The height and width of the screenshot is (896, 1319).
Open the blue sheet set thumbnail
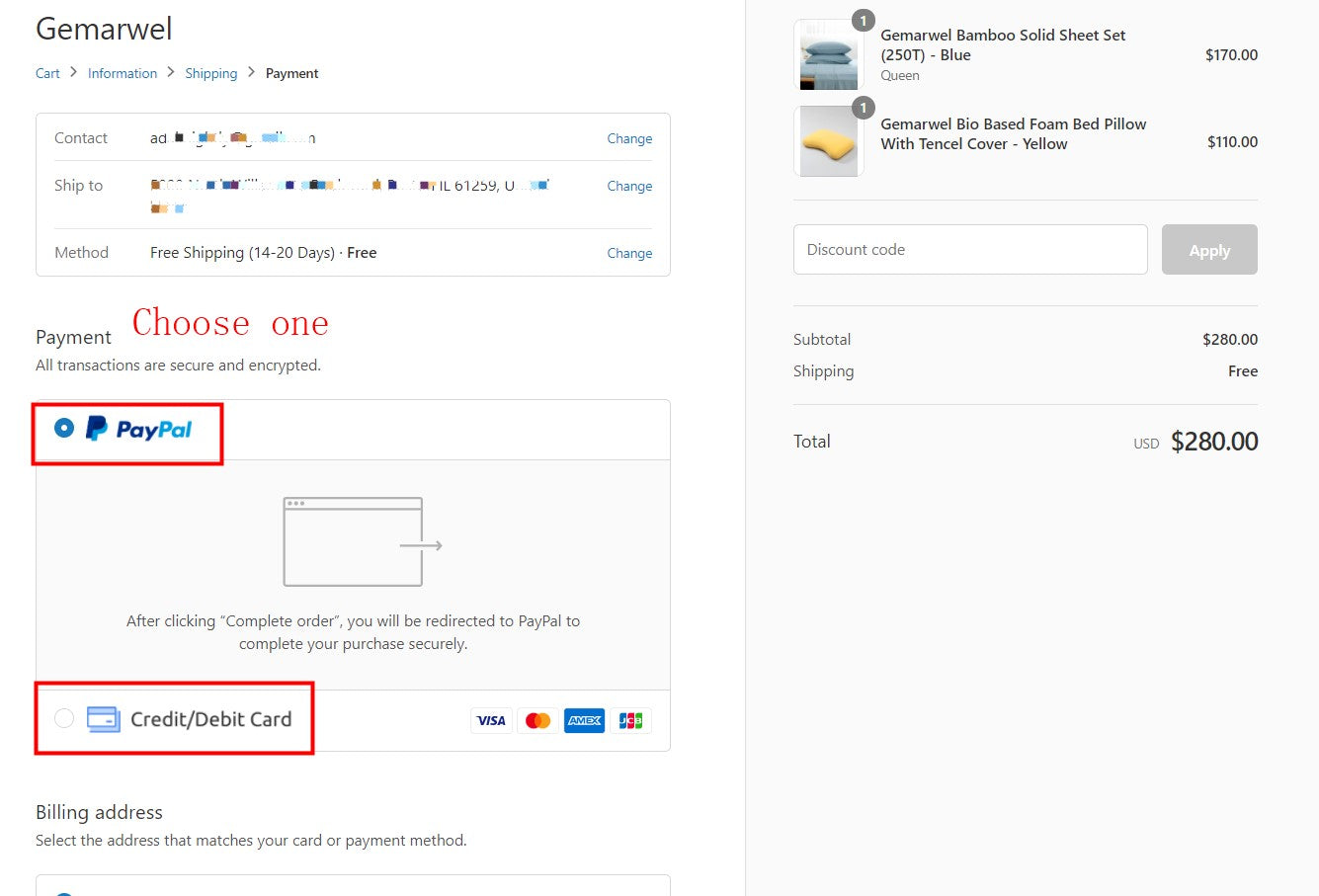tap(828, 56)
